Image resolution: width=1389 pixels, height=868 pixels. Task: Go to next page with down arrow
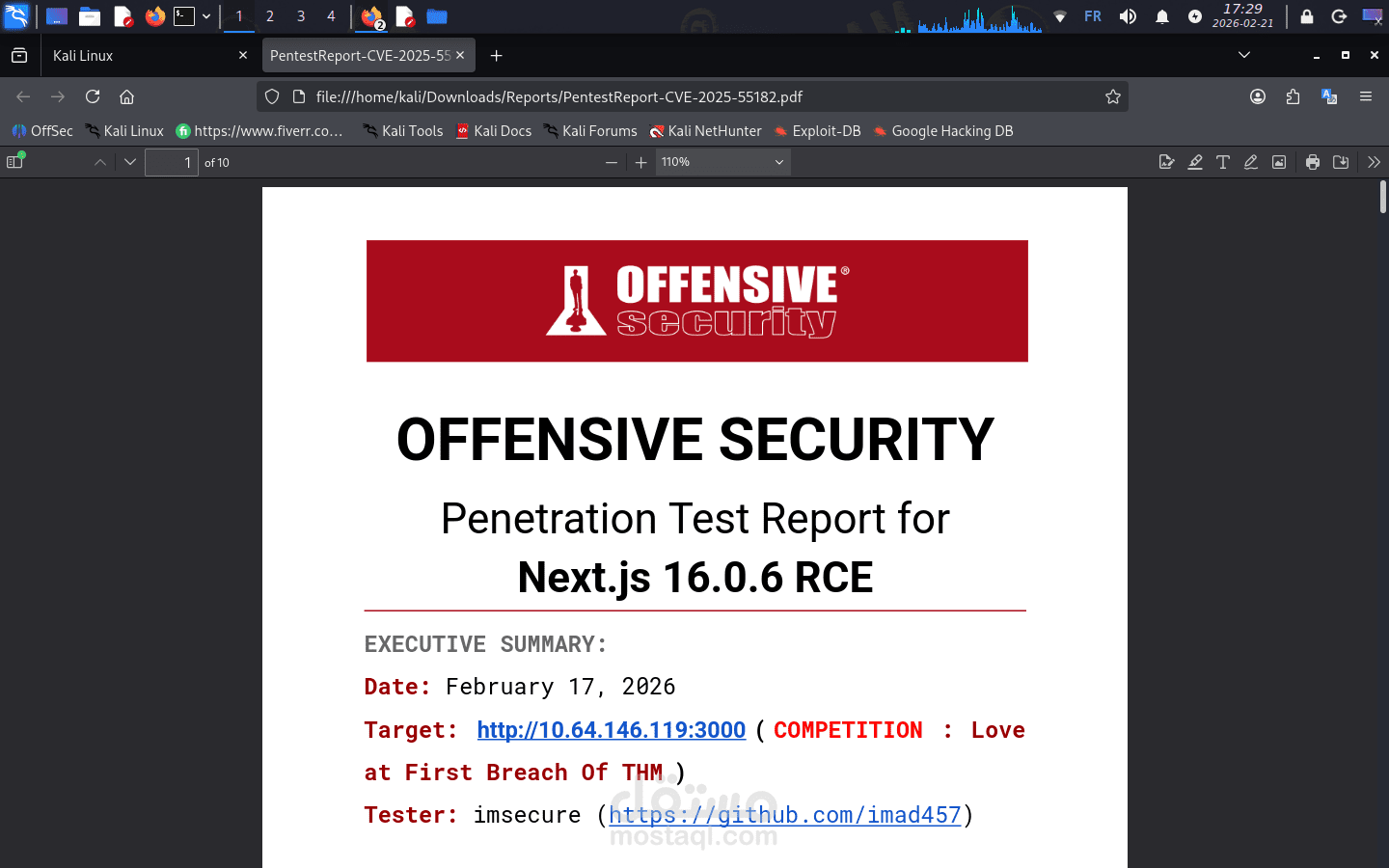coord(129,161)
